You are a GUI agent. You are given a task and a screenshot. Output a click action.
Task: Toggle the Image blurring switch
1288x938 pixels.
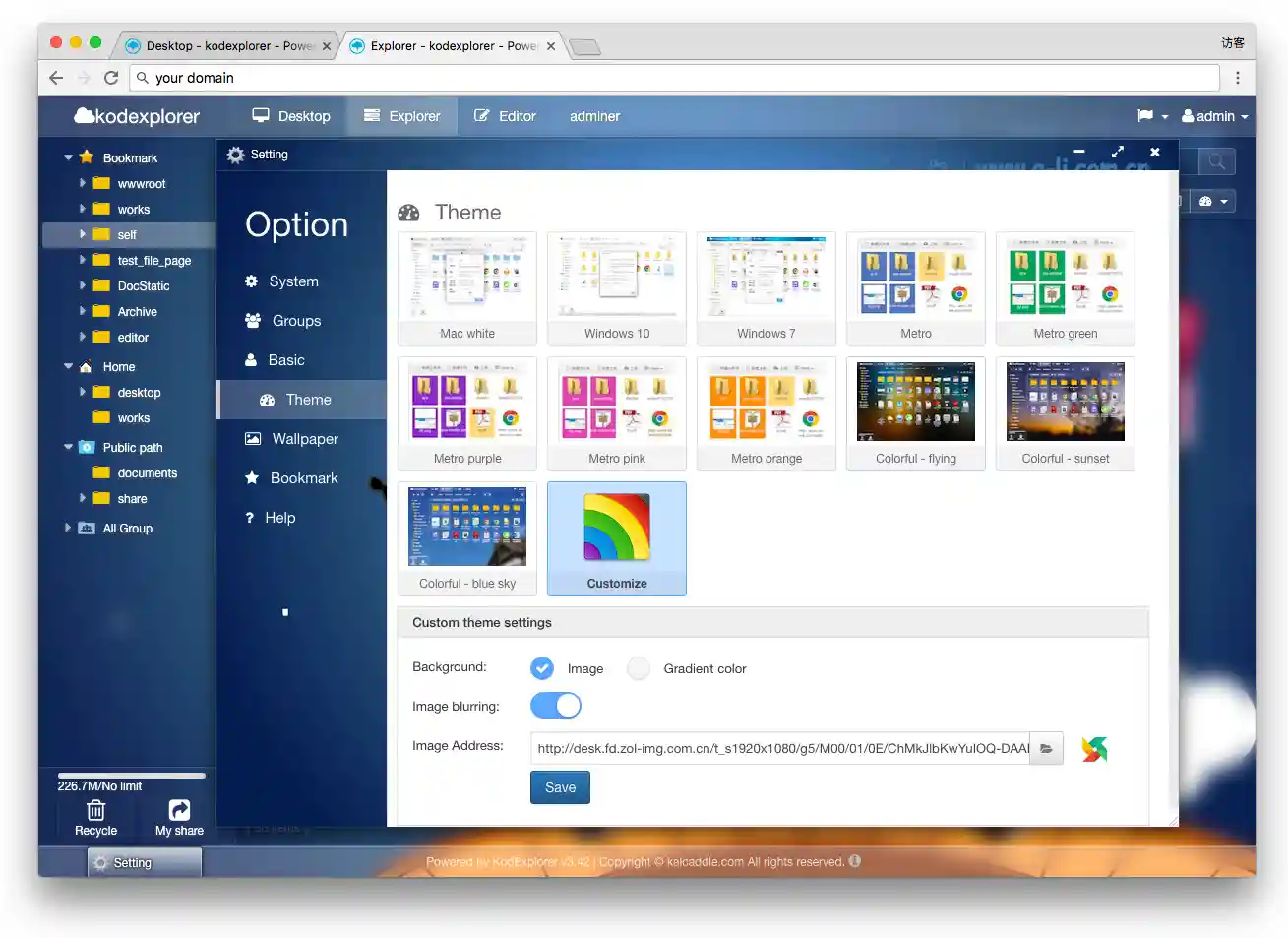[556, 706]
